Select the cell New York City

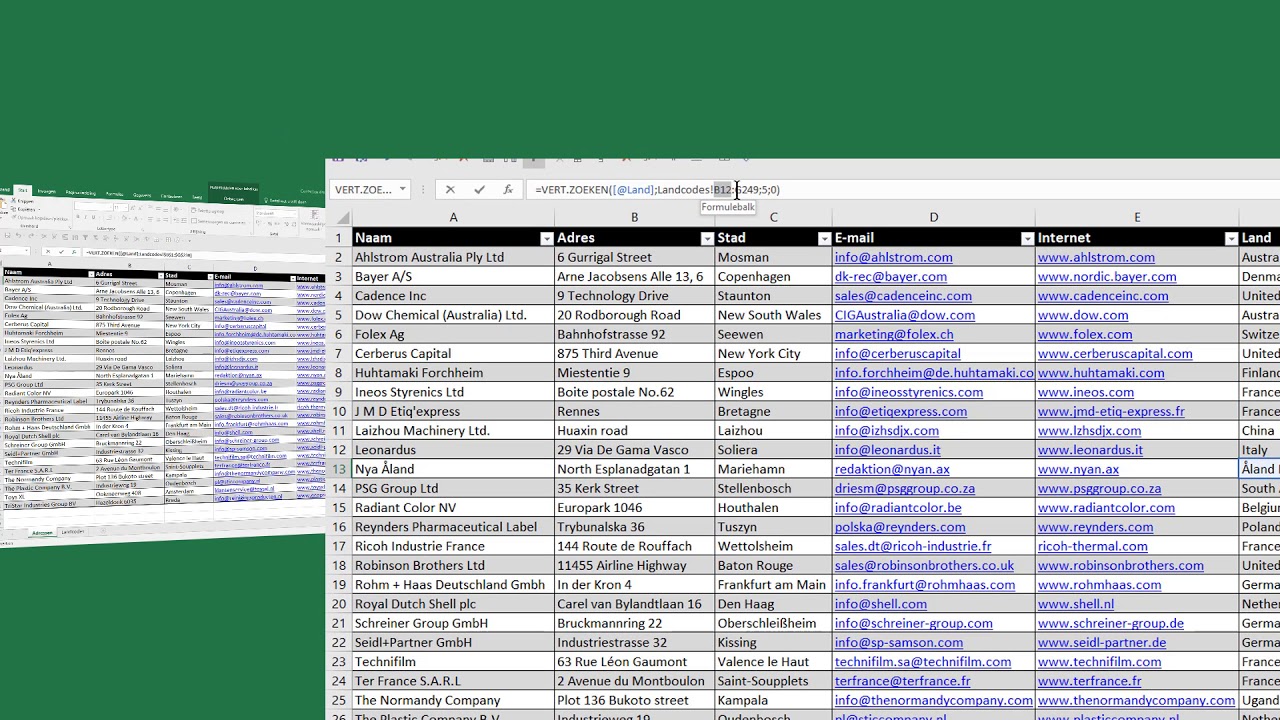pyautogui.click(x=773, y=353)
